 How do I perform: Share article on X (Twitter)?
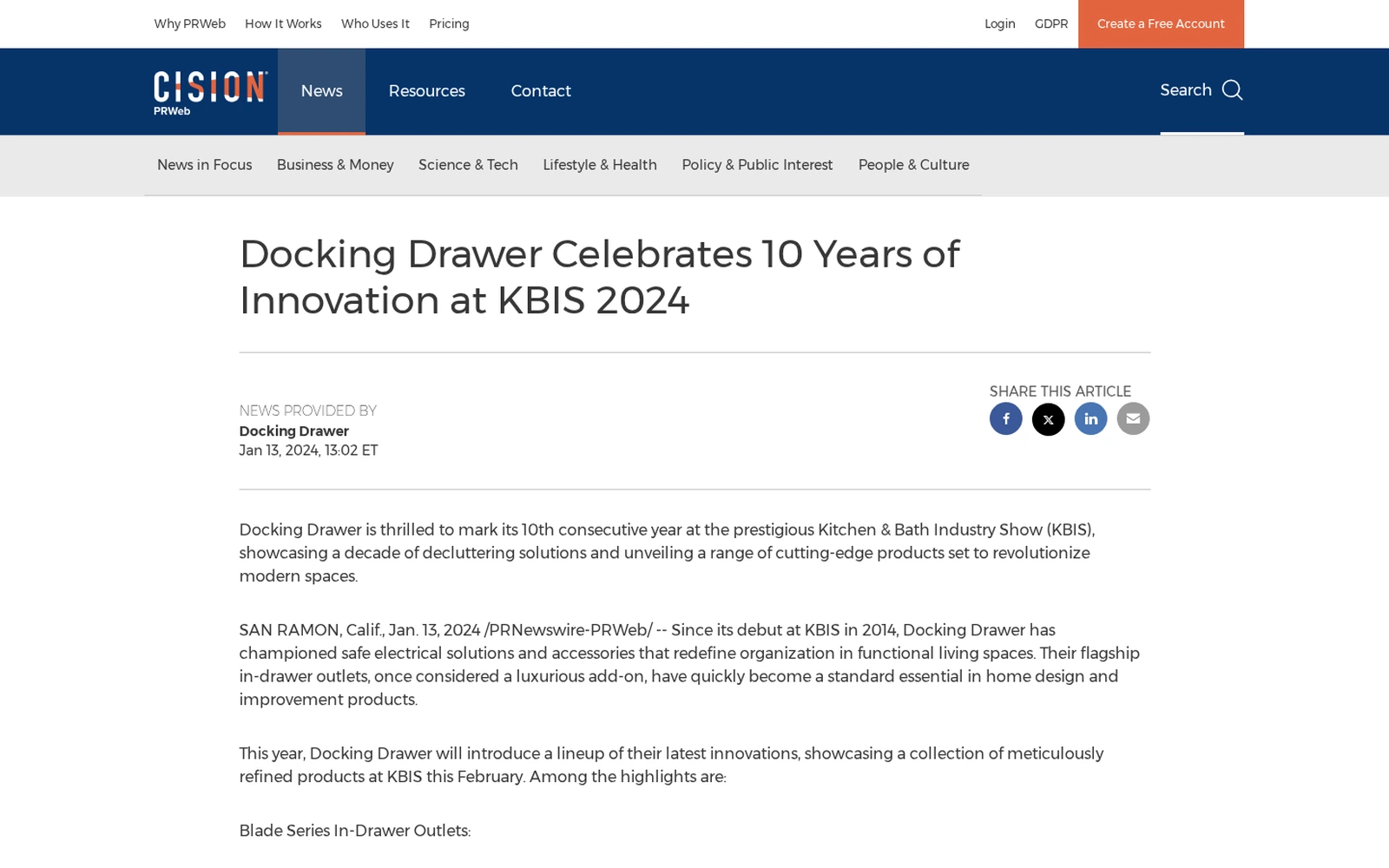(1048, 419)
